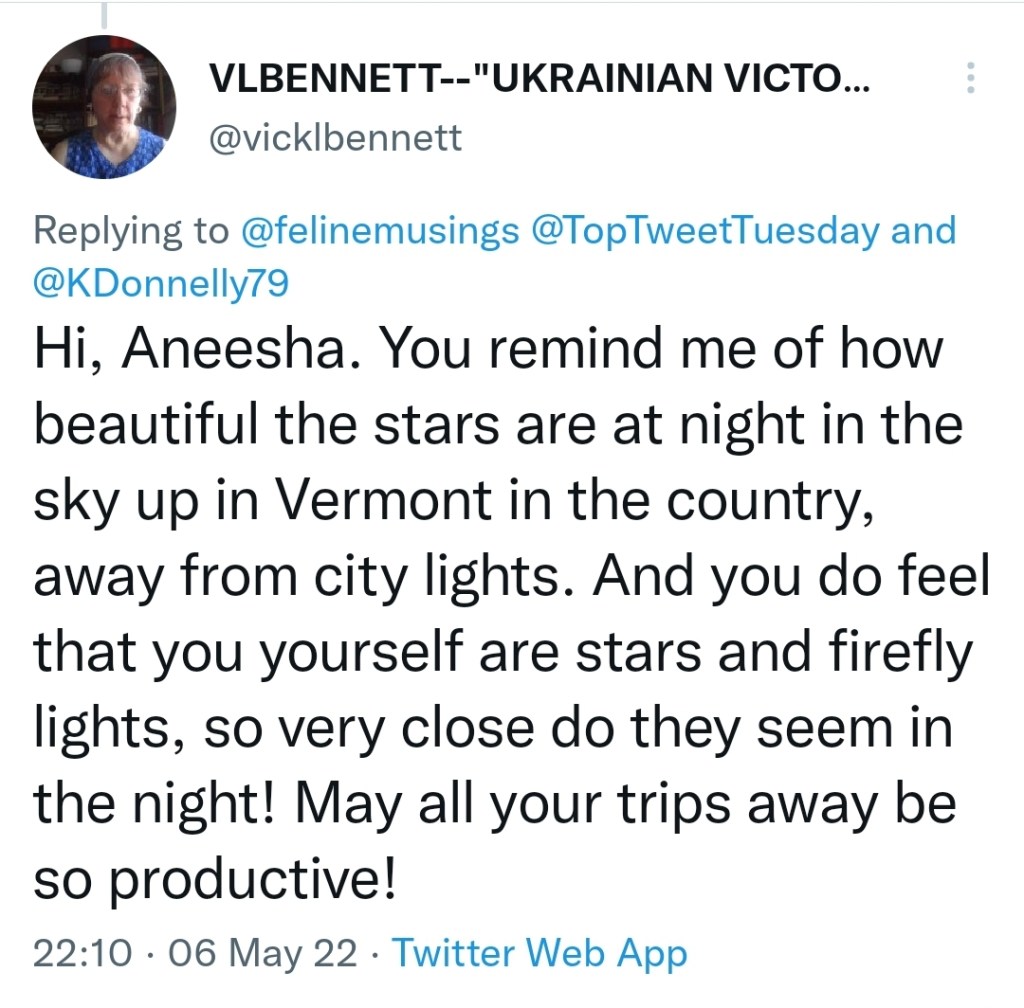Open the @KDonnelly79 mention link
The height and width of the screenshot is (1008, 1024).
[161, 284]
